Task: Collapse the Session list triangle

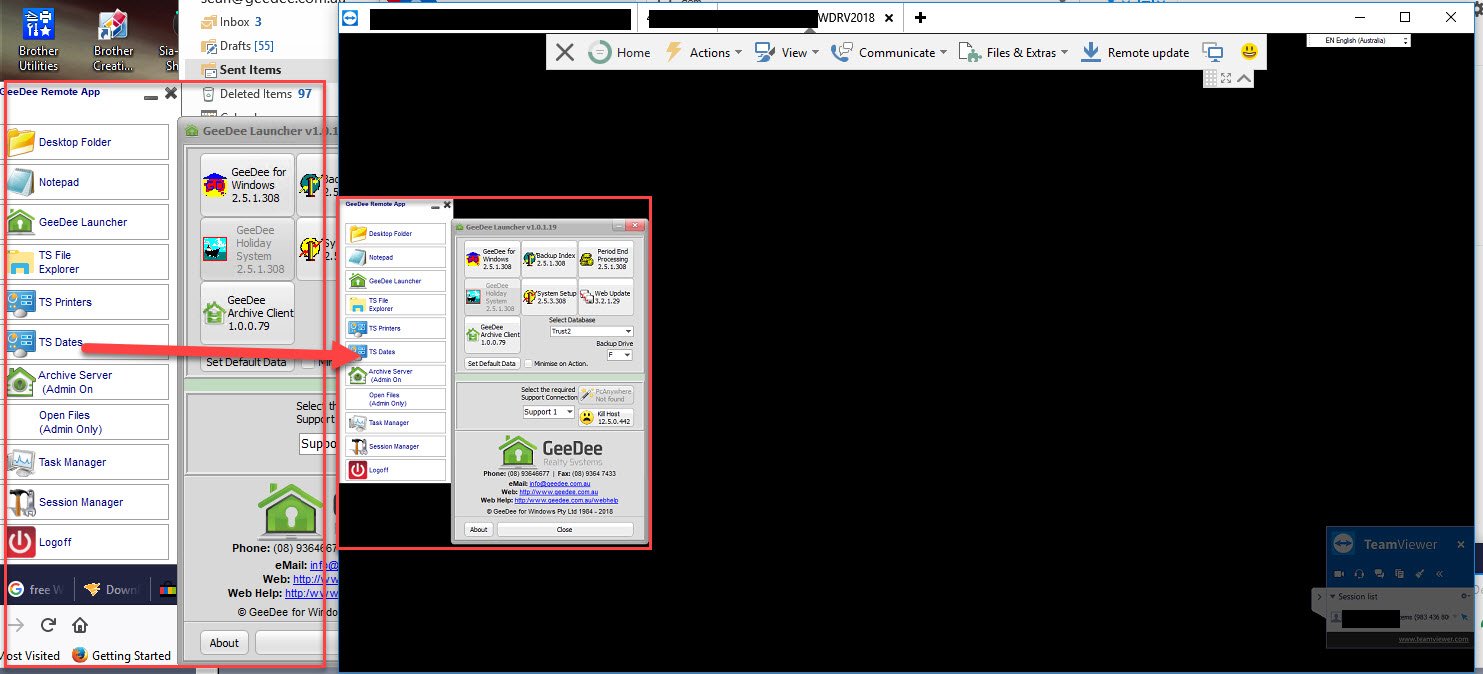Action: click(x=1332, y=597)
